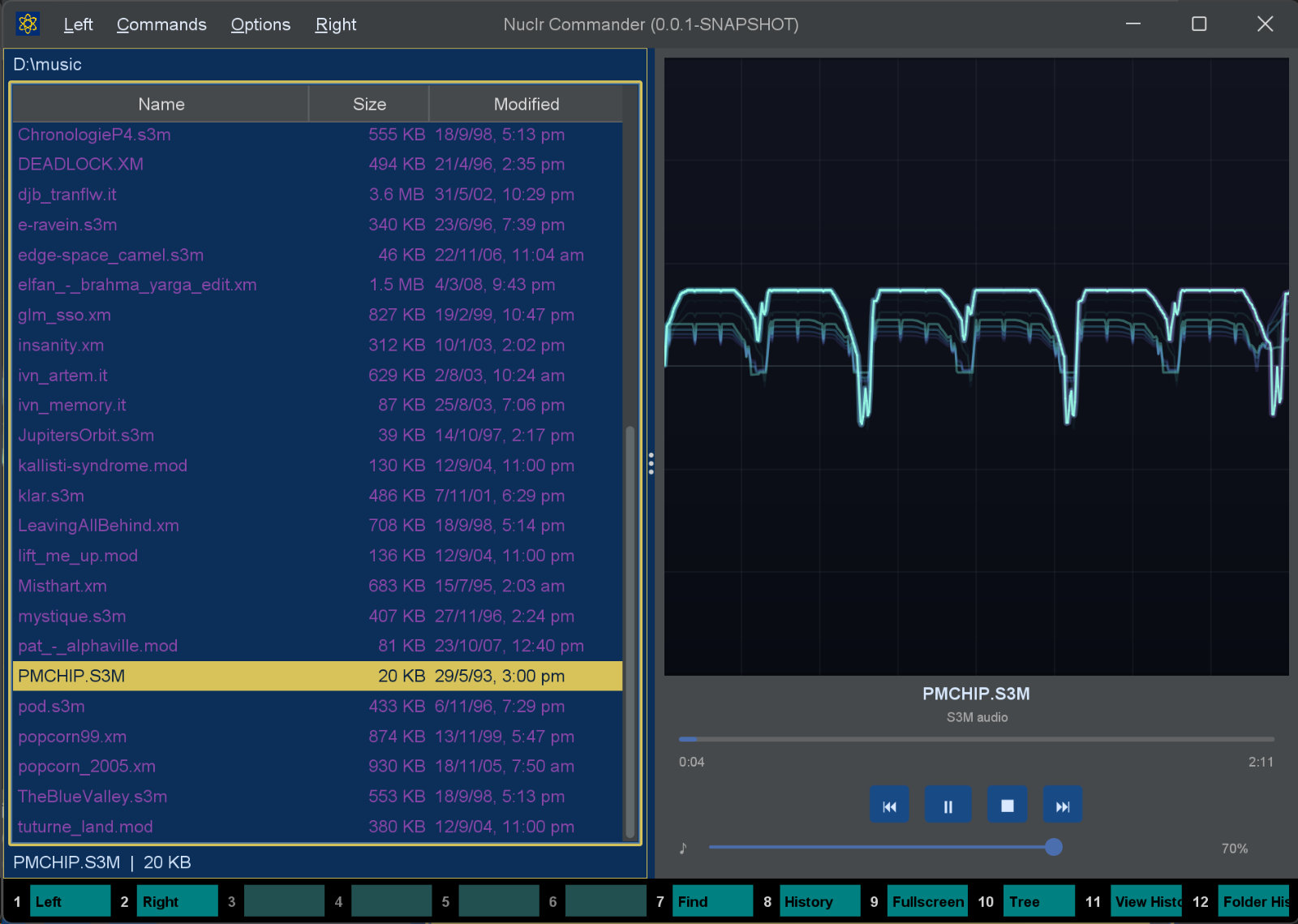Select the highlighted PMCHIP.S3M row

[x=318, y=676]
